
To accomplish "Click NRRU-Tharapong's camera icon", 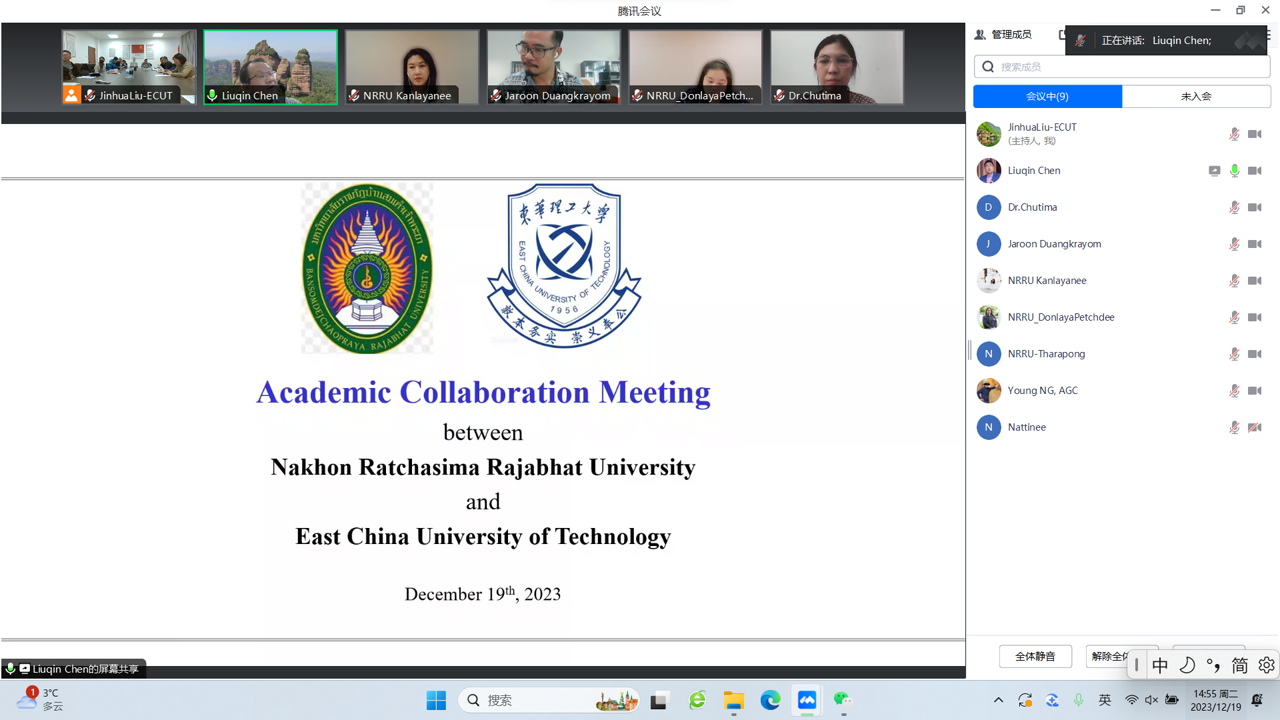I will click(x=1255, y=354).
